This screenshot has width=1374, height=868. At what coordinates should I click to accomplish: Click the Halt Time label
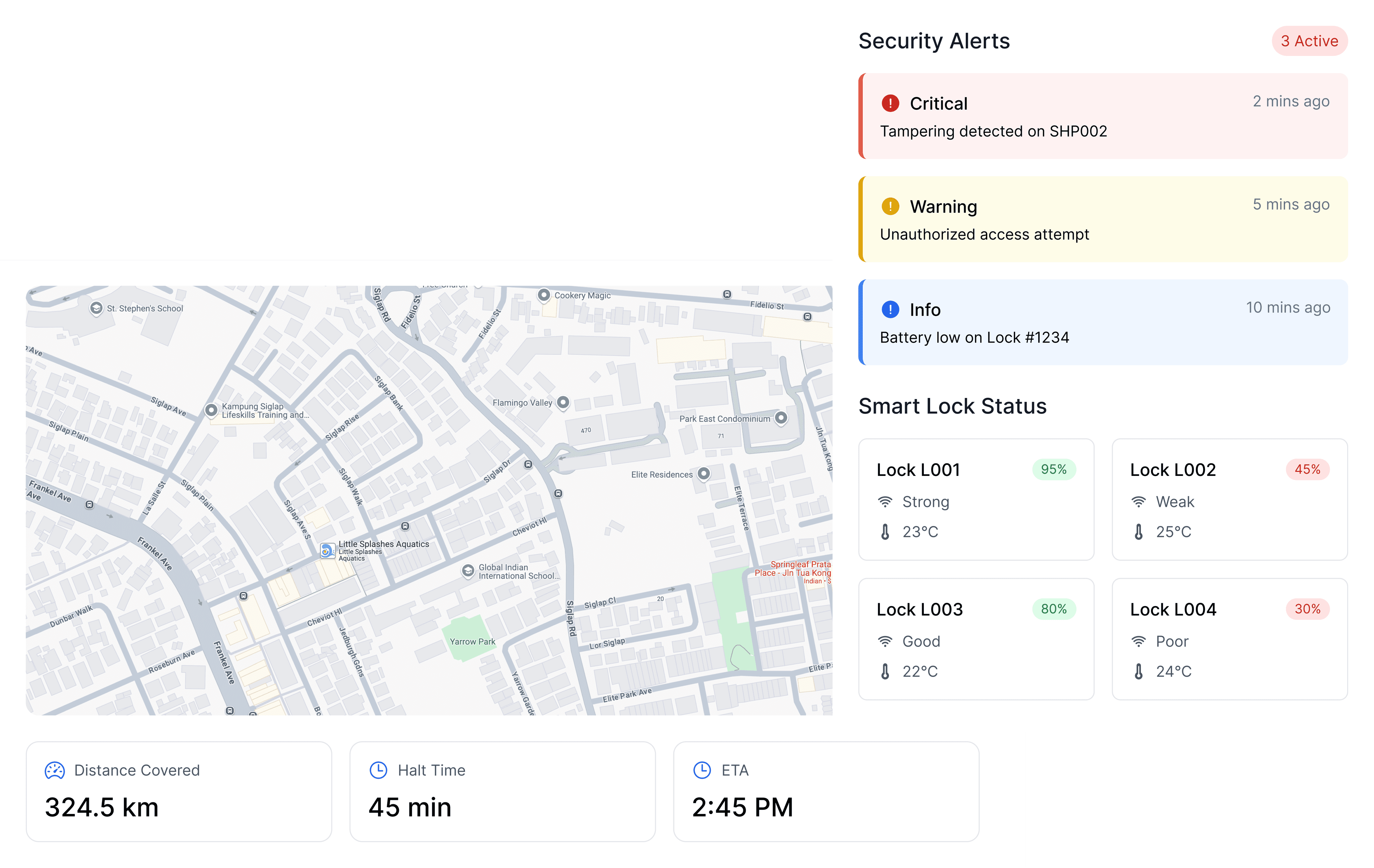point(431,770)
